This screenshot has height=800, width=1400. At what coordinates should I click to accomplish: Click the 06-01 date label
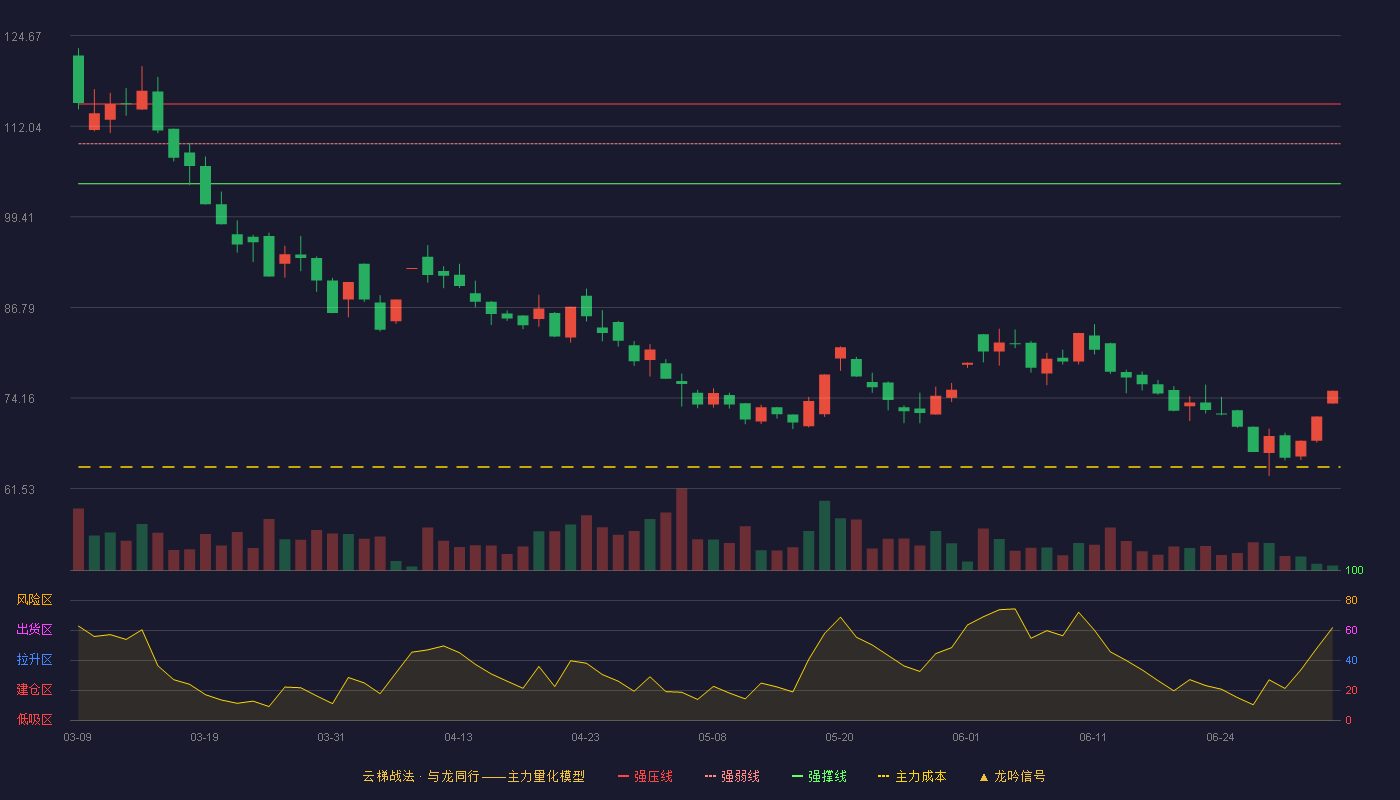[966, 737]
